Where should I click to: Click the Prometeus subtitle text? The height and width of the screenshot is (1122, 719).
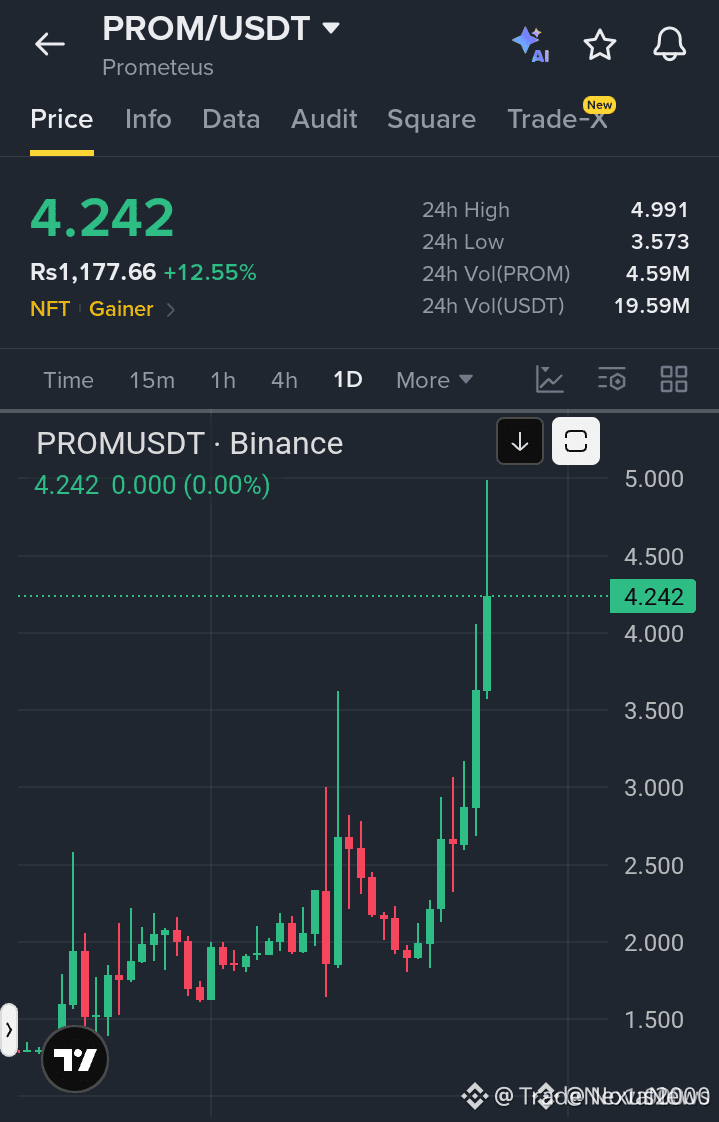click(x=157, y=67)
